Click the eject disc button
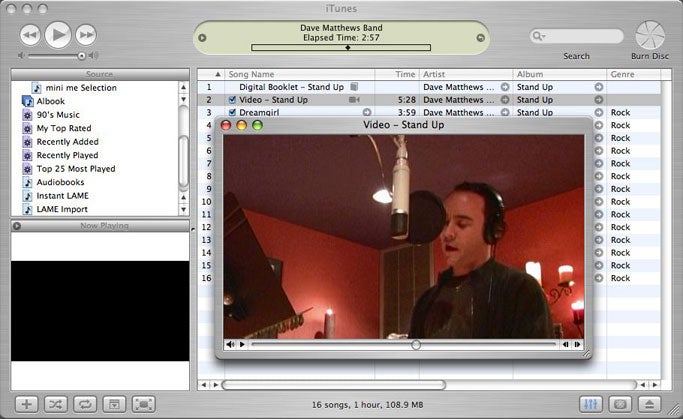The image size is (683, 419). tap(649, 404)
